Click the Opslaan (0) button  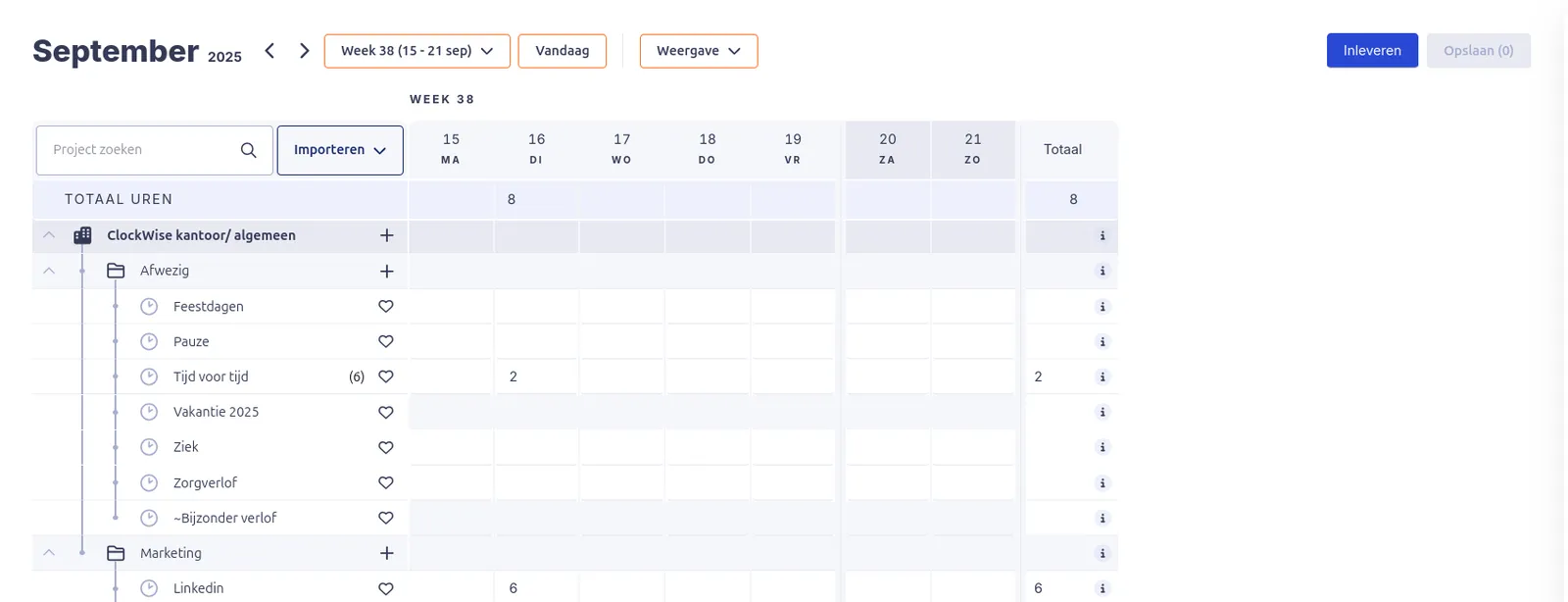point(1479,51)
